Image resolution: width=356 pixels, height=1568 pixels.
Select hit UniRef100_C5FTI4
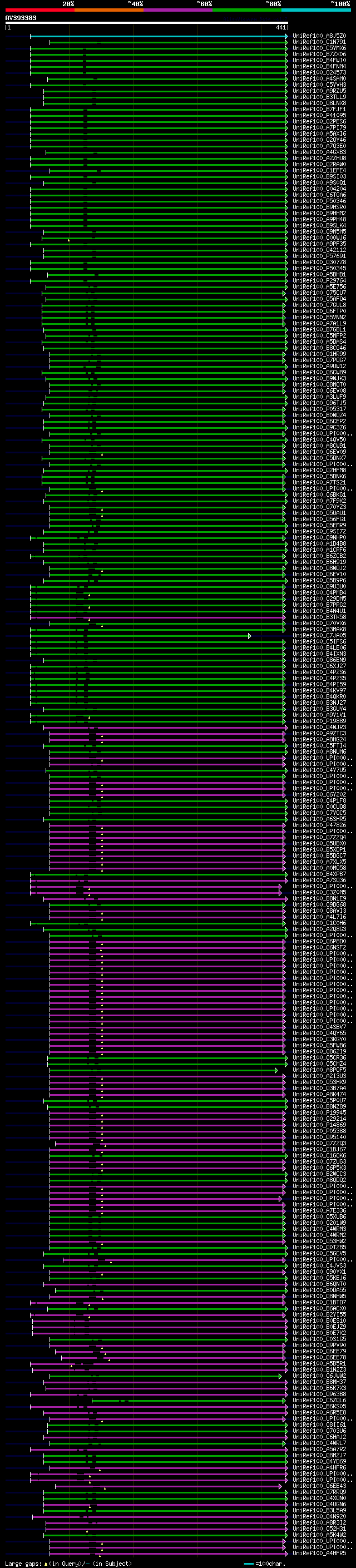319,746
